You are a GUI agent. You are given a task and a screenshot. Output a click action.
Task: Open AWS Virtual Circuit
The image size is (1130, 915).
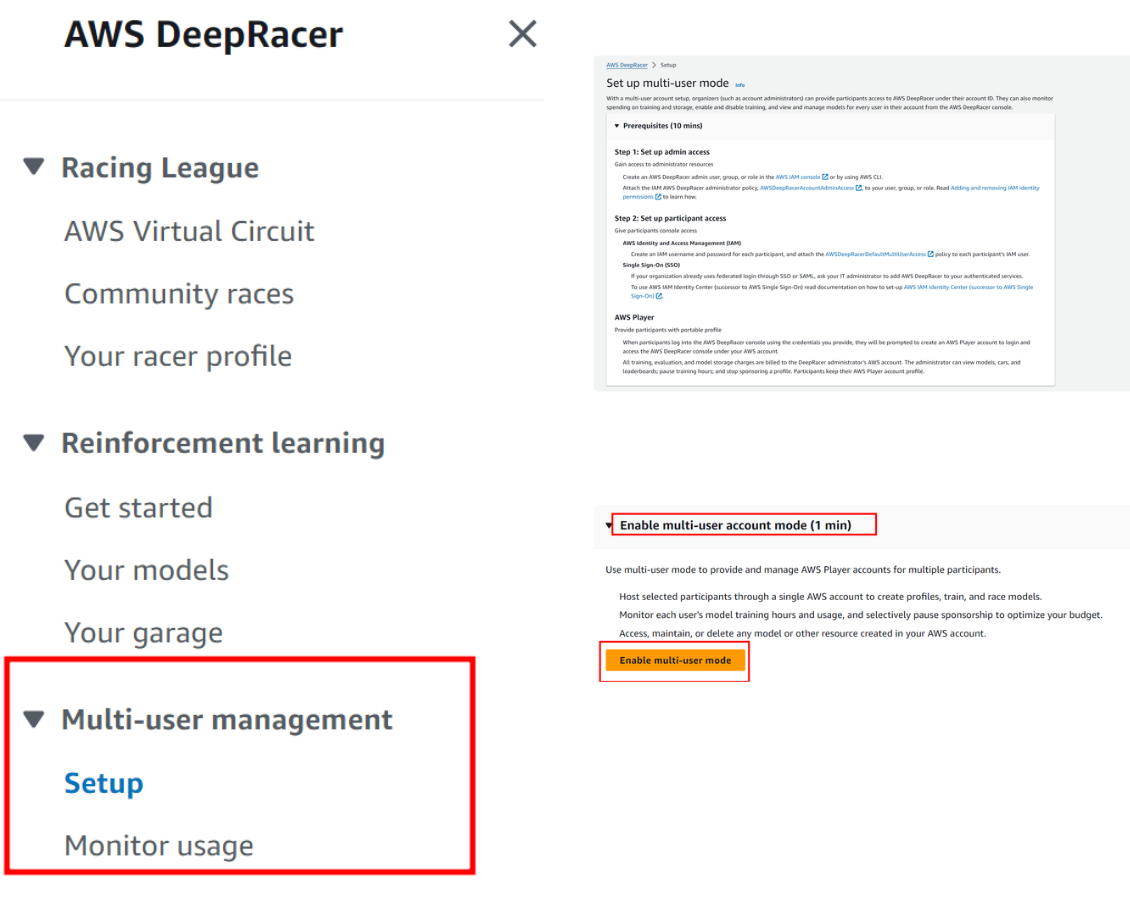click(x=189, y=231)
